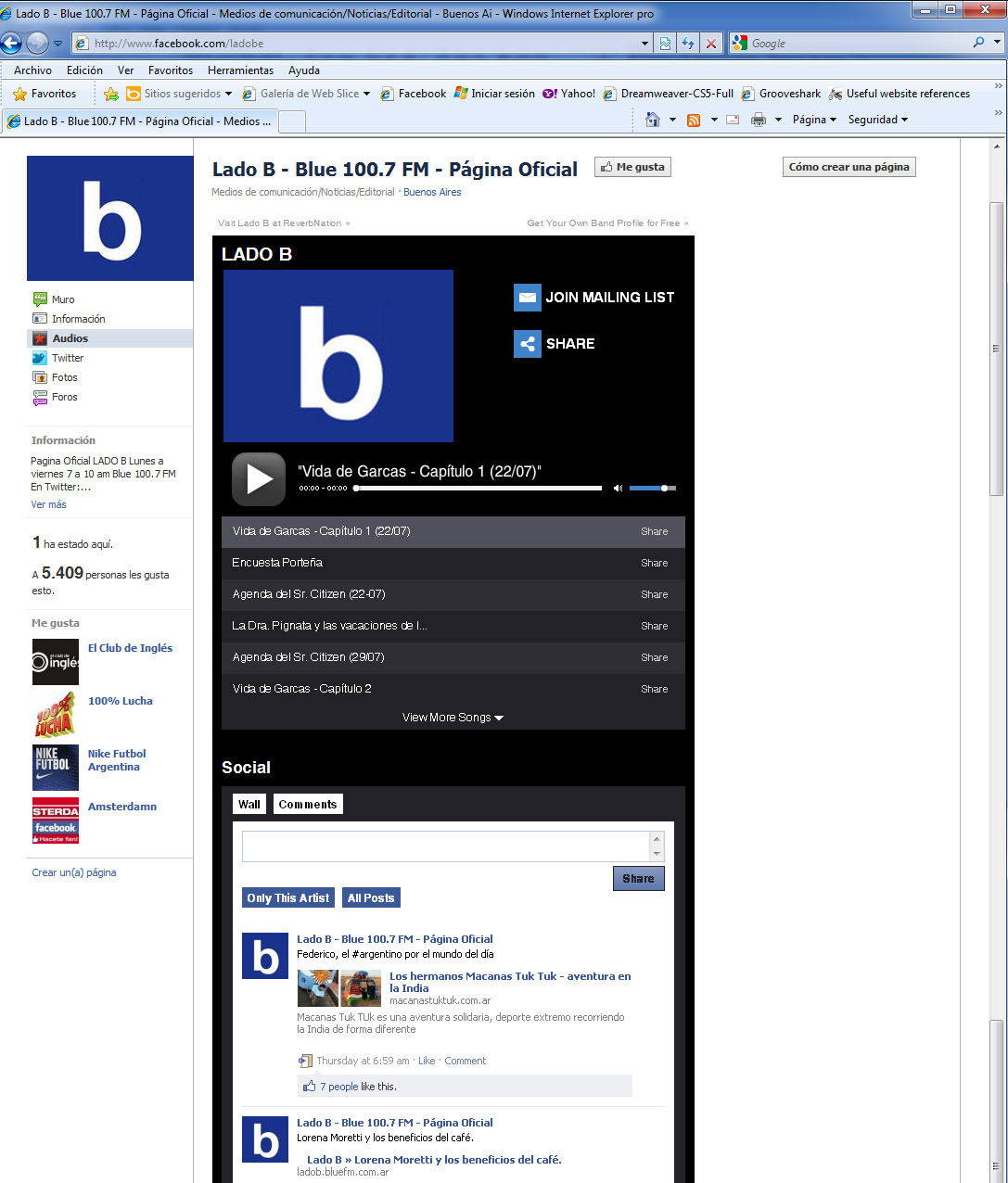
Task: Open the Useful website references favorite
Action: pos(900,94)
